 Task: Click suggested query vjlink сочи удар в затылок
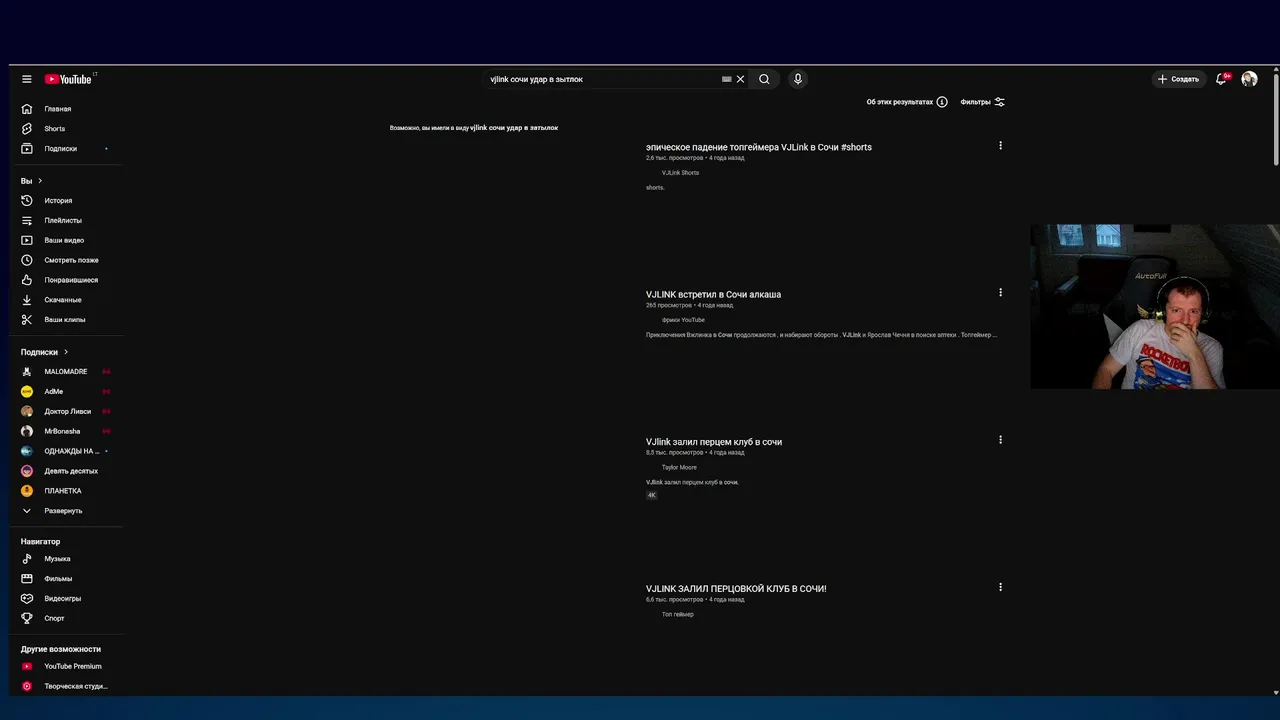point(514,128)
